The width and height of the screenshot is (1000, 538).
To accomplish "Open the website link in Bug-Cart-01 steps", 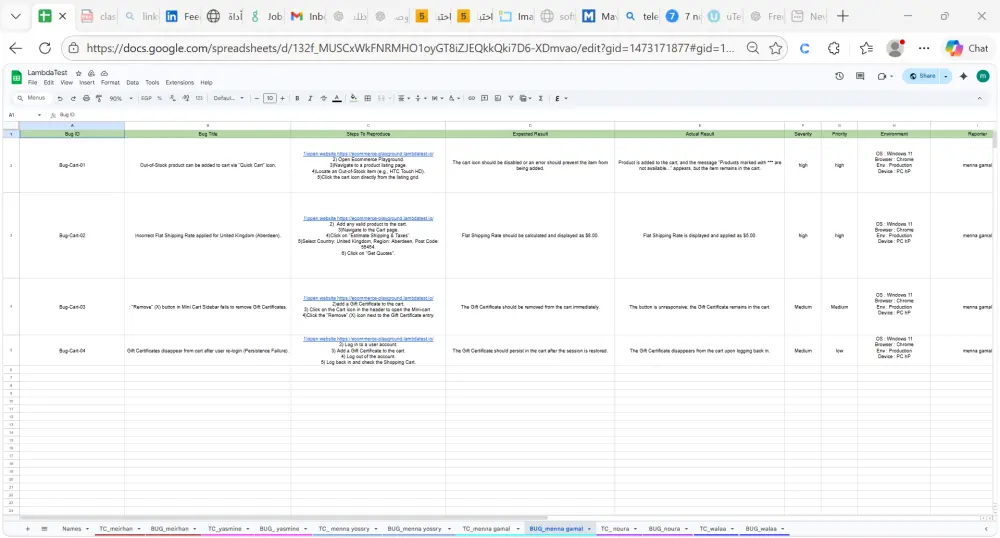I will coord(368,154).
